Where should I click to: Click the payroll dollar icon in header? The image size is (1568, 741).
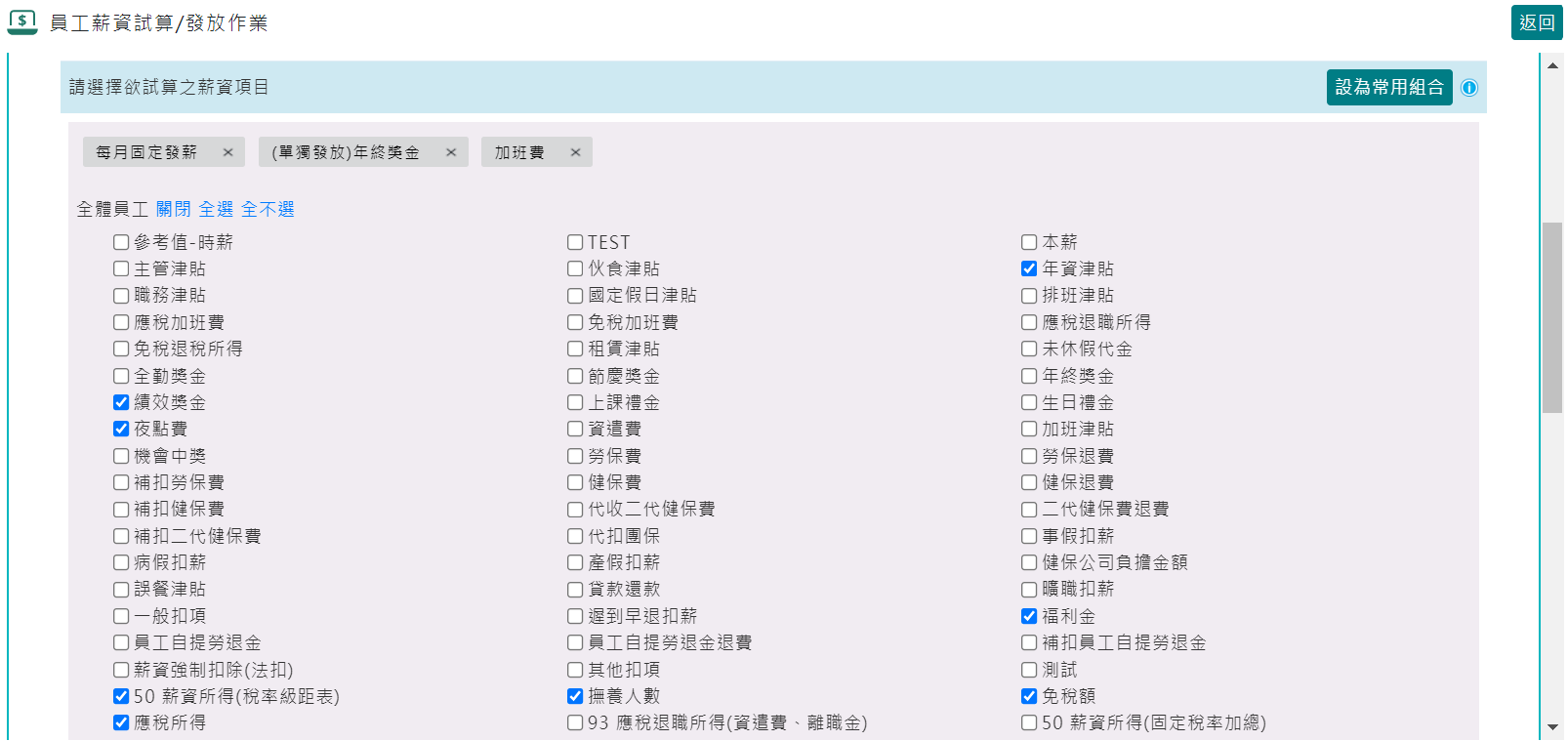(x=22, y=22)
